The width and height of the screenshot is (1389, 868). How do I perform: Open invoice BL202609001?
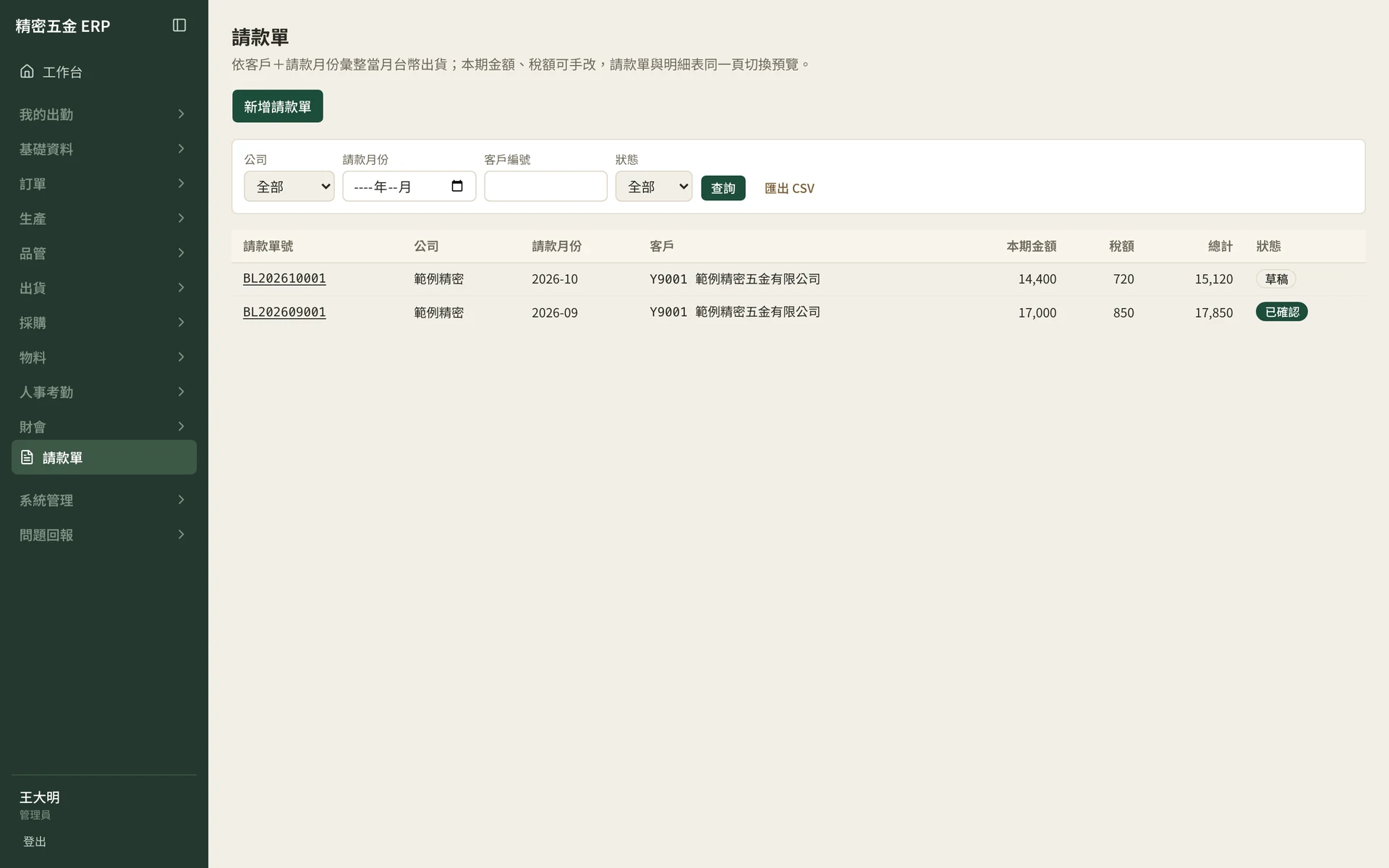[284, 312]
